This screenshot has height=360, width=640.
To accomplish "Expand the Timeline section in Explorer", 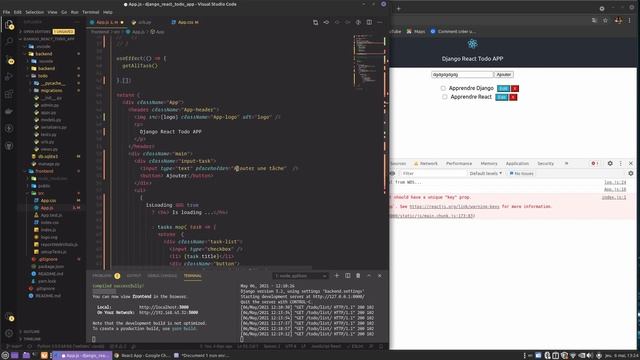I will [x=31, y=339].
